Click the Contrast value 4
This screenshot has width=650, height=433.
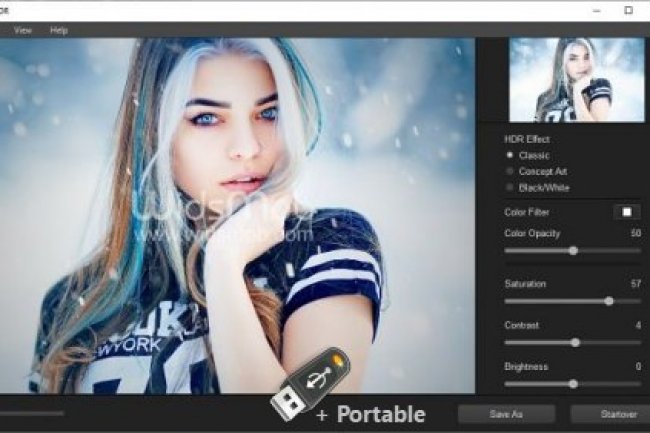[638, 325]
